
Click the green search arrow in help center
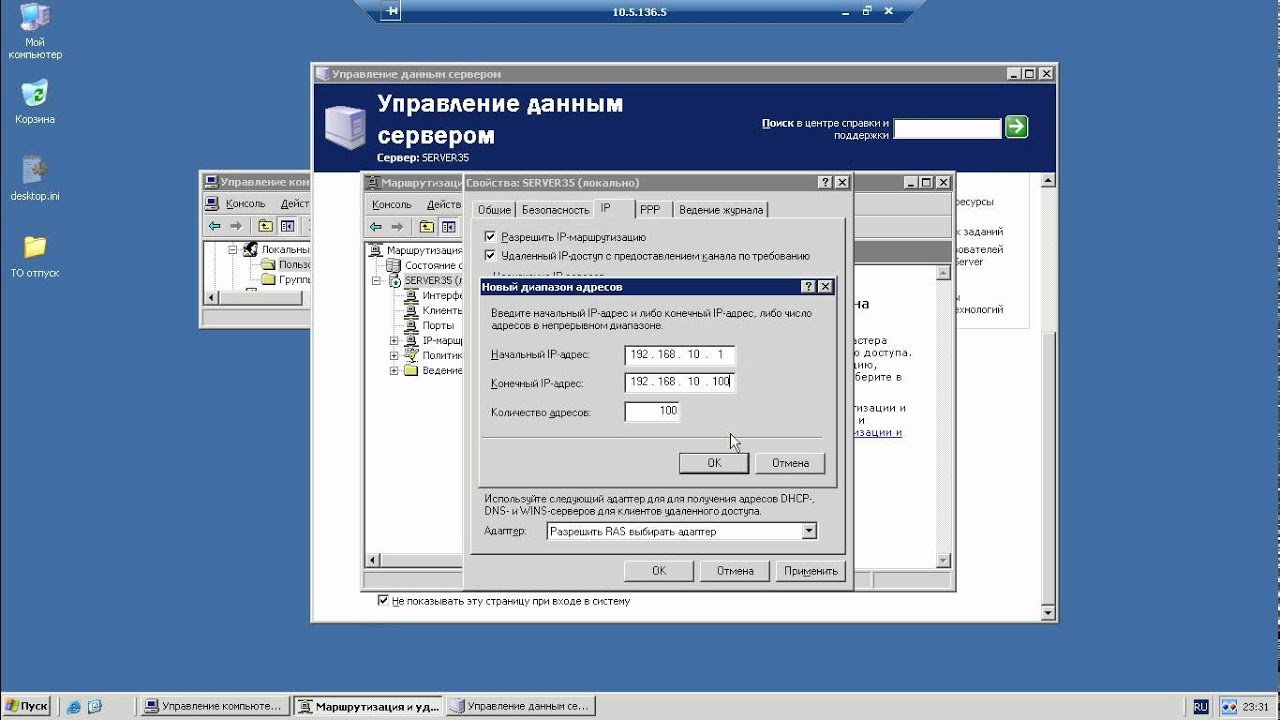point(1016,127)
